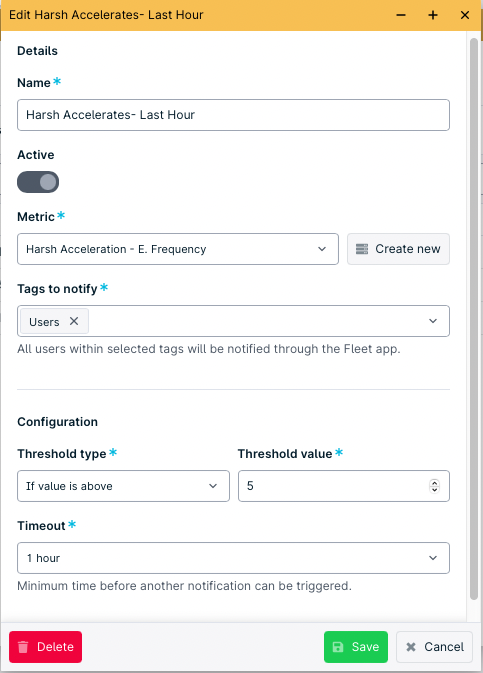Open the Threshold type dropdown

pos(123,486)
